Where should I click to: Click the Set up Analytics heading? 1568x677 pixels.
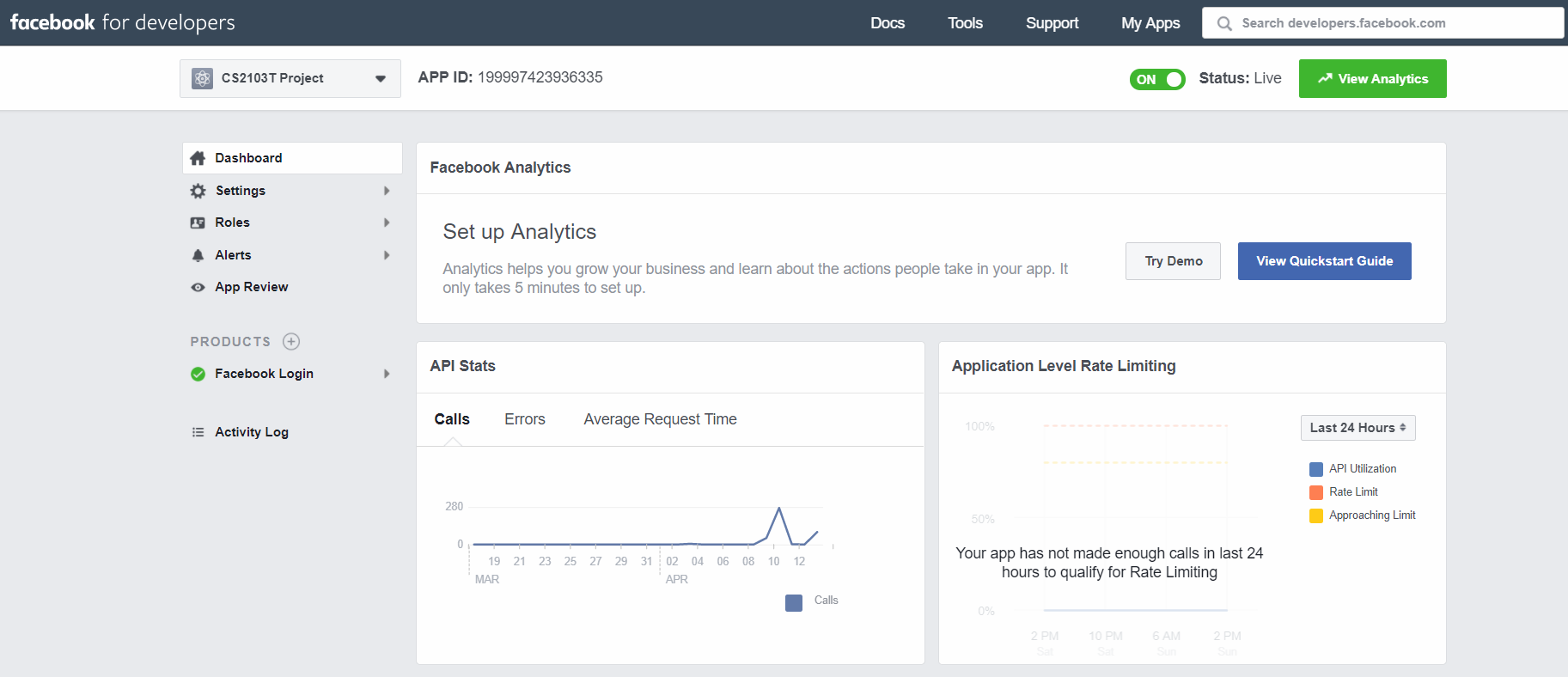(519, 232)
